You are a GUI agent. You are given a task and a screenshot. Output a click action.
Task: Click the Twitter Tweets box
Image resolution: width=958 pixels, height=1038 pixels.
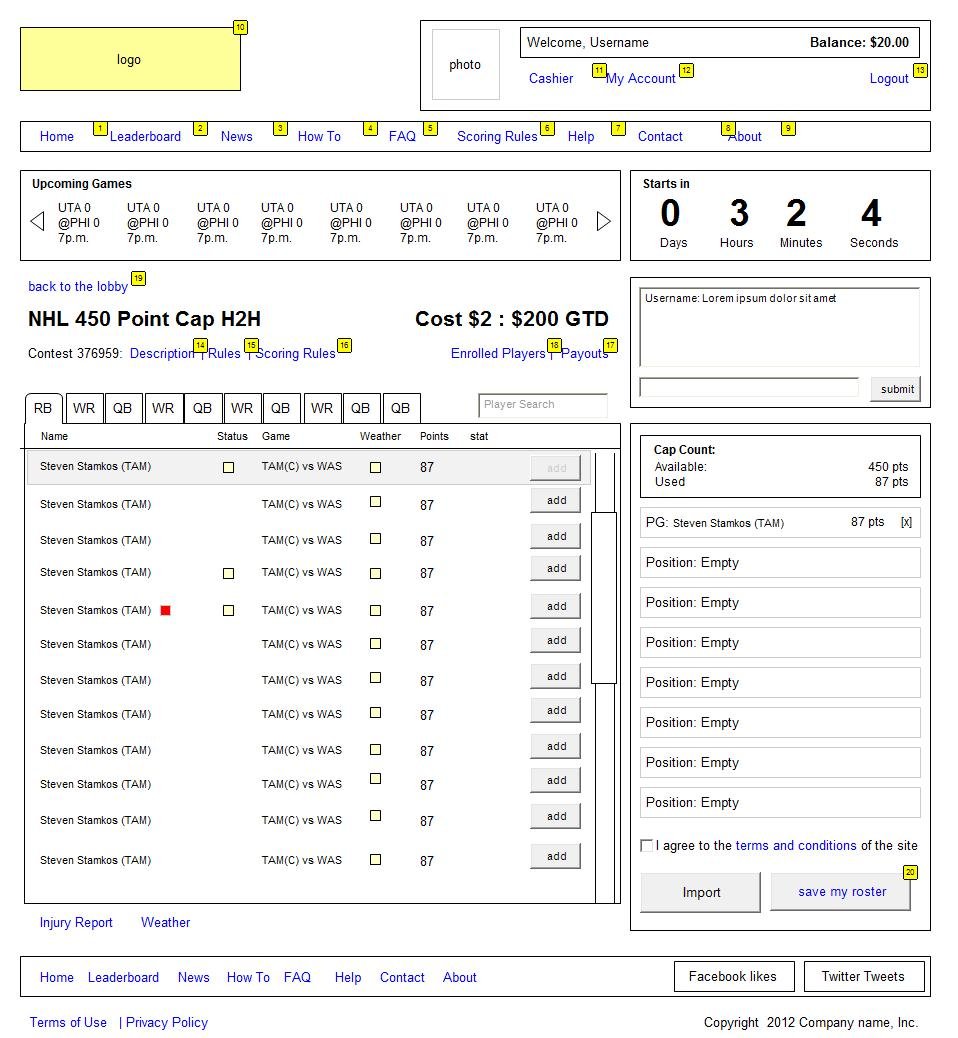pyautogui.click(x=863, y=976)
